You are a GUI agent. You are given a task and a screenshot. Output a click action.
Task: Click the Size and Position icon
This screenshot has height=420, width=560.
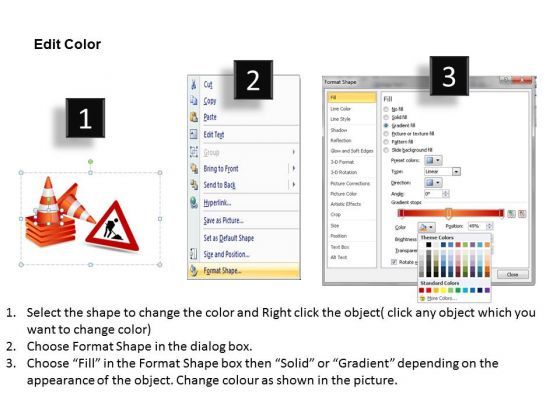pos(194,254)
